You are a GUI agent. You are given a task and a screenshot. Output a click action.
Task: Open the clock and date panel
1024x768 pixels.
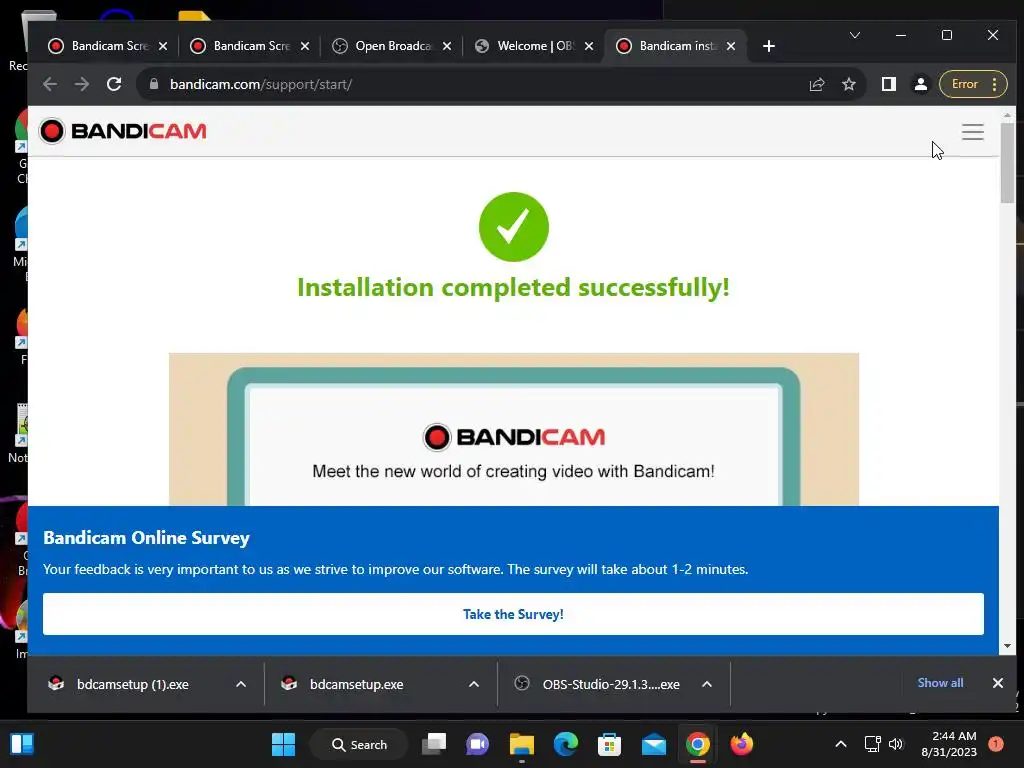coord(949,744)
